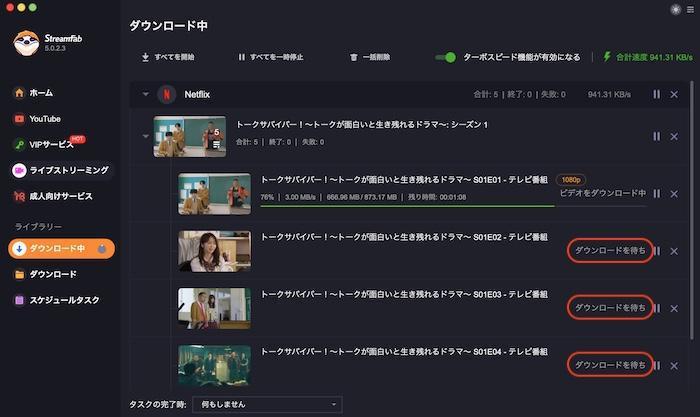
Task: Pause the Netflix group downloads
Action: pyautogui.click(x=656, y=94)
